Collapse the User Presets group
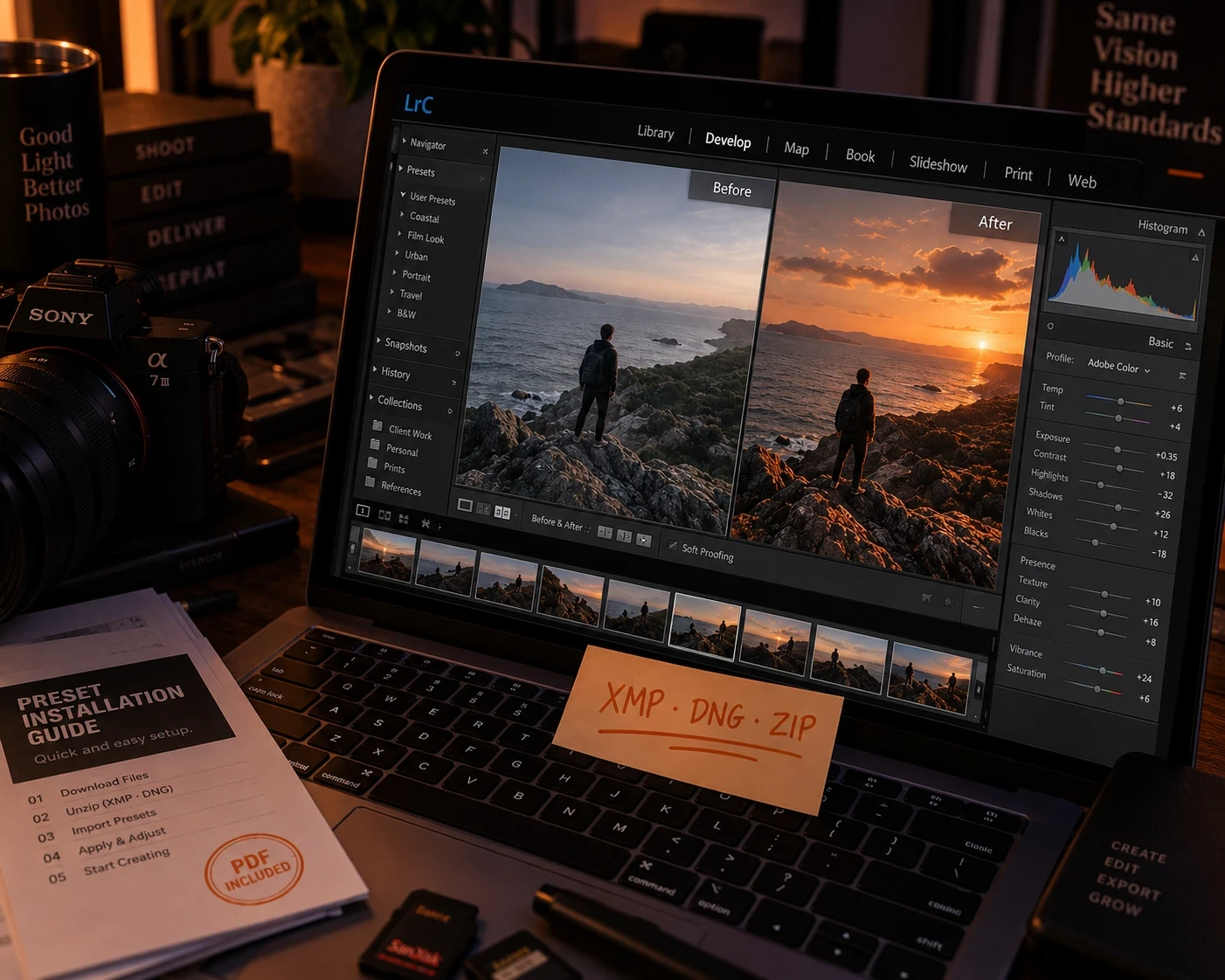 (x=403, y=195)
